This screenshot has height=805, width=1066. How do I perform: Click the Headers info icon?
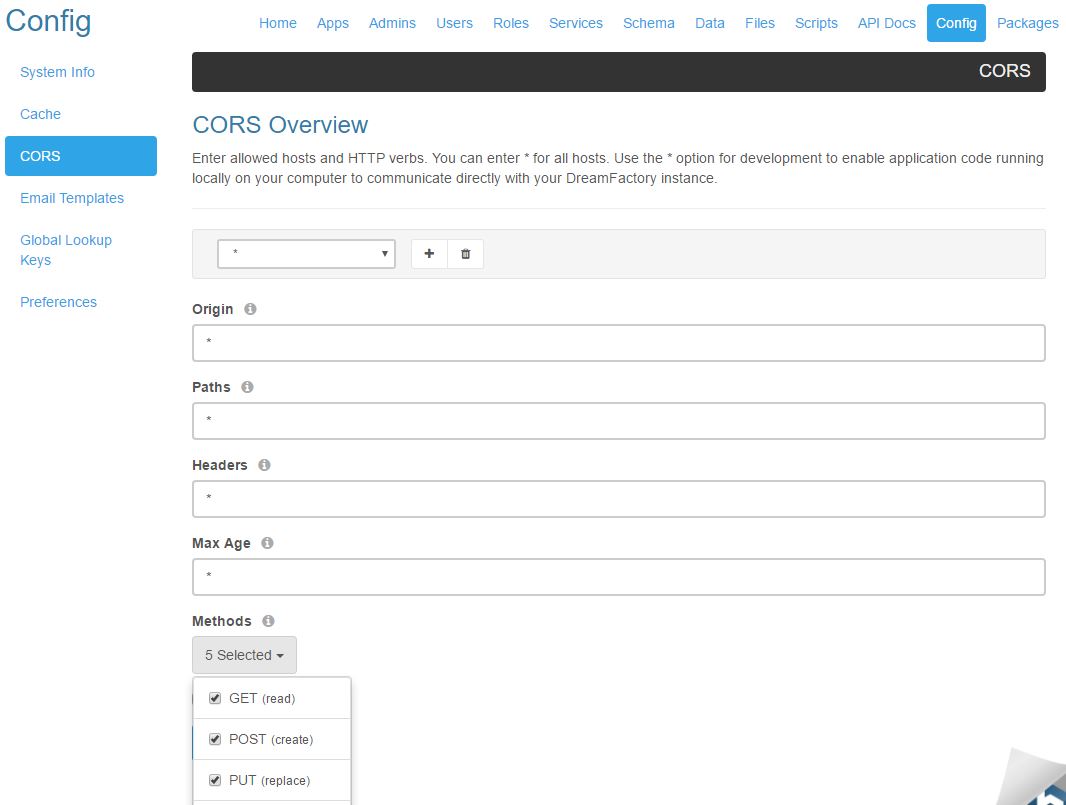(x=264, y=465)
